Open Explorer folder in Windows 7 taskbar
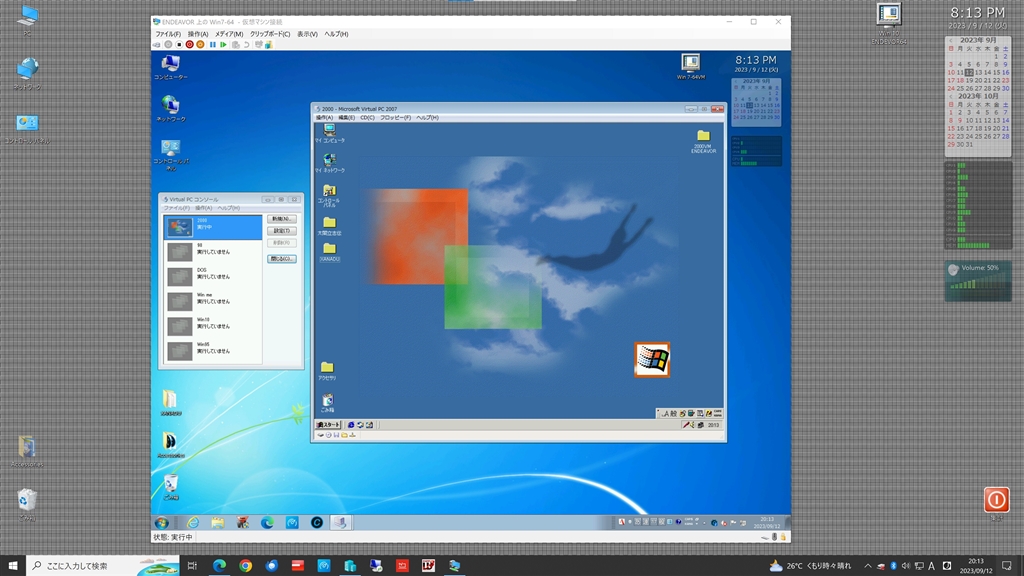Screen dimensions: 1024x576 click(x=217, y=522)
